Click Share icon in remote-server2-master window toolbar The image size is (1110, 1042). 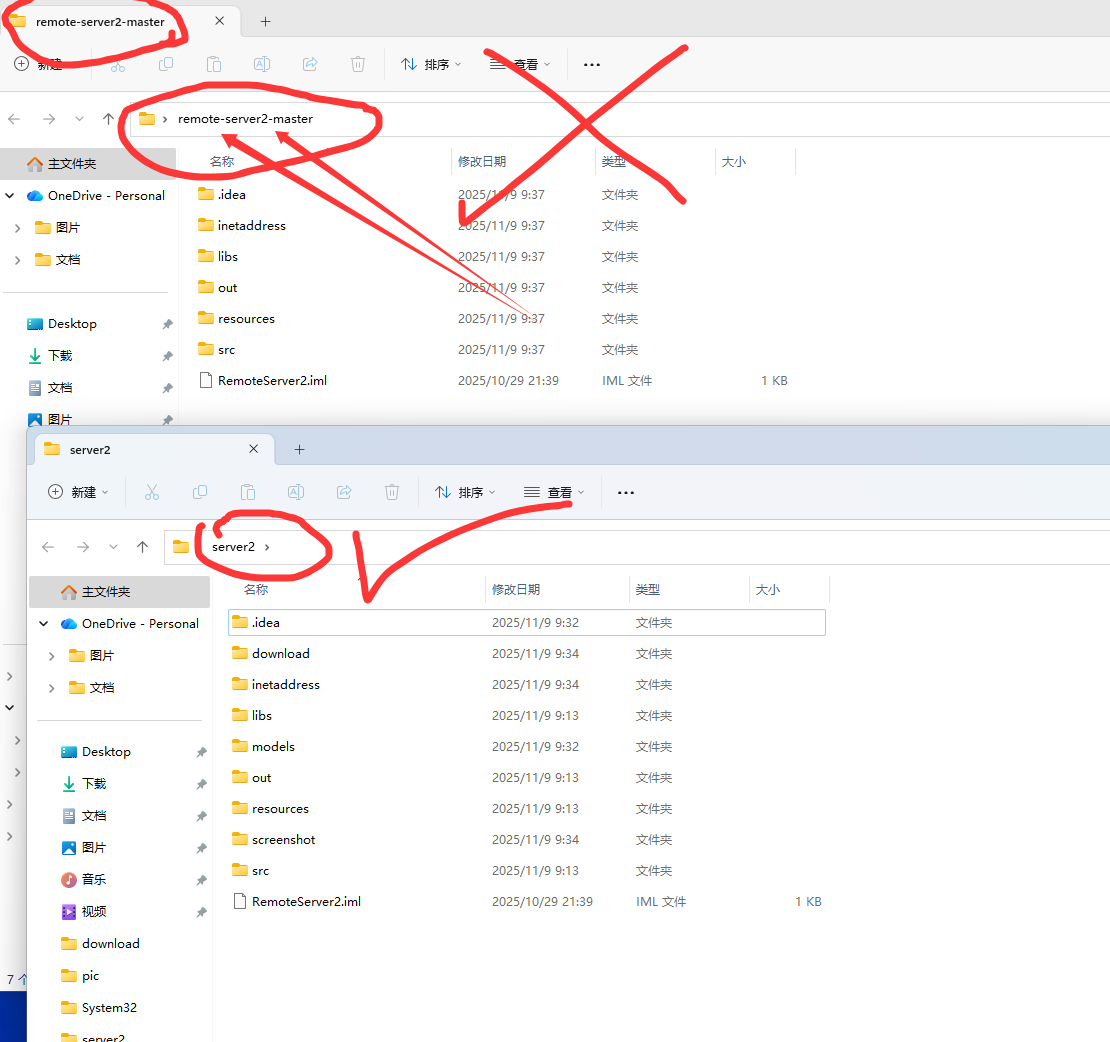point(310,64)
